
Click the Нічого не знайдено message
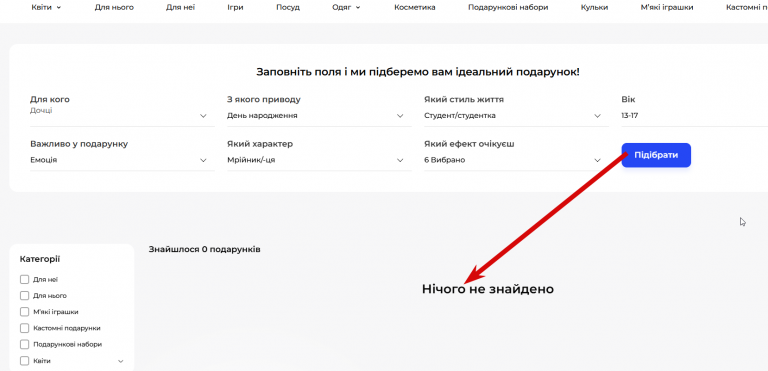pos(487,289)
